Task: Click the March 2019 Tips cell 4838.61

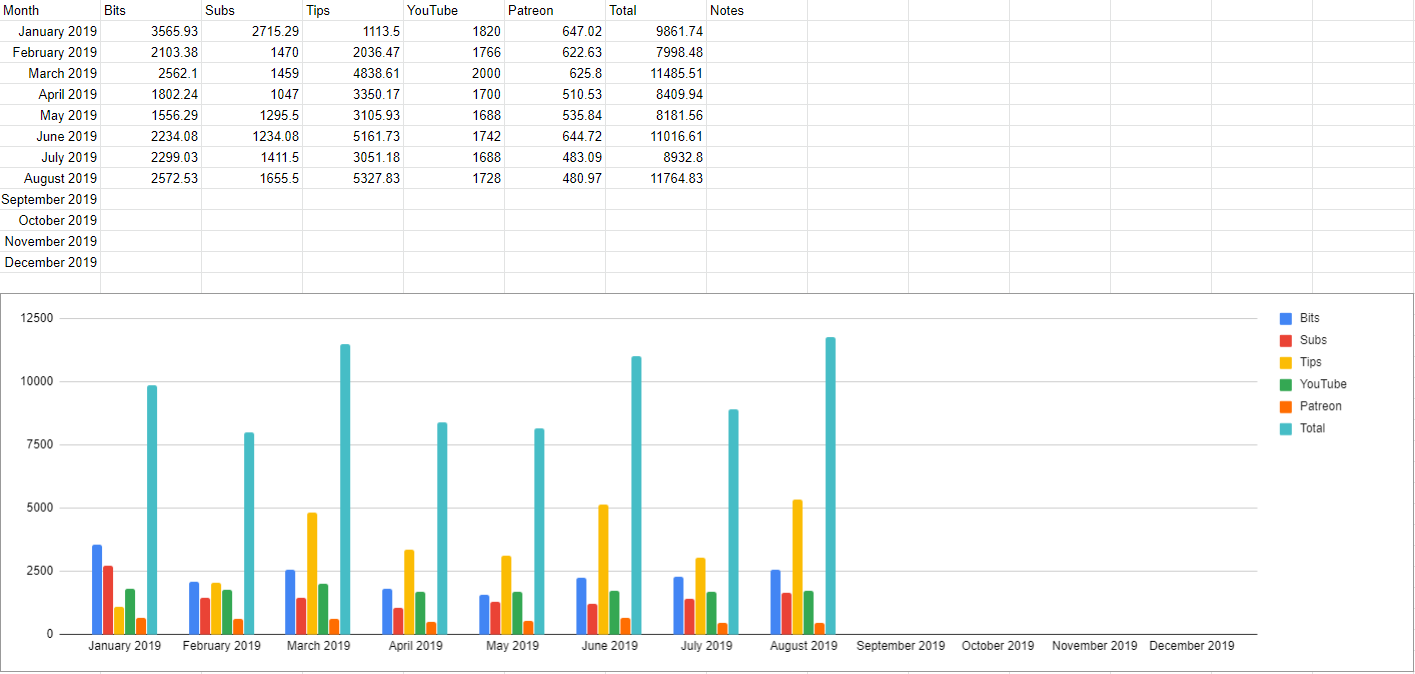Action: [353, 73]
